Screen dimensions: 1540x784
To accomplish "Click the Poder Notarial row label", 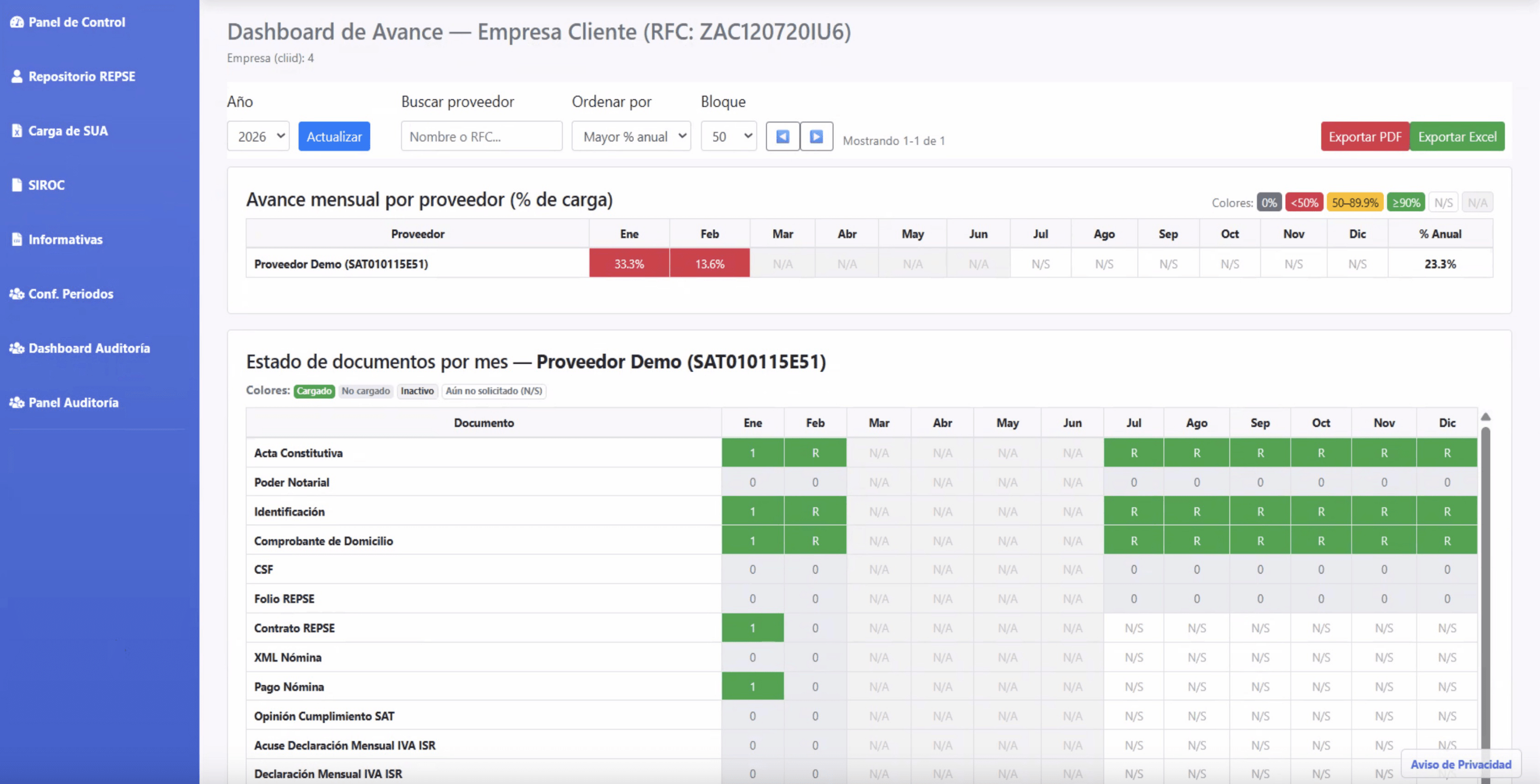I will (292, 482).
